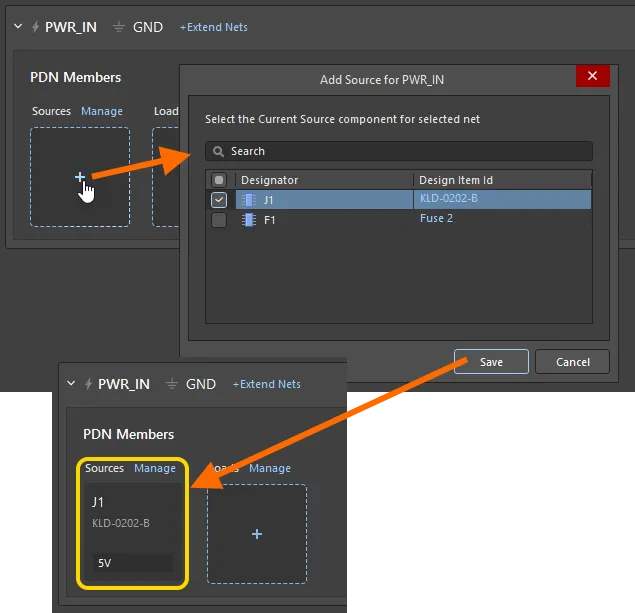Add a load with the plus box in lower panel

pos(257,534)
